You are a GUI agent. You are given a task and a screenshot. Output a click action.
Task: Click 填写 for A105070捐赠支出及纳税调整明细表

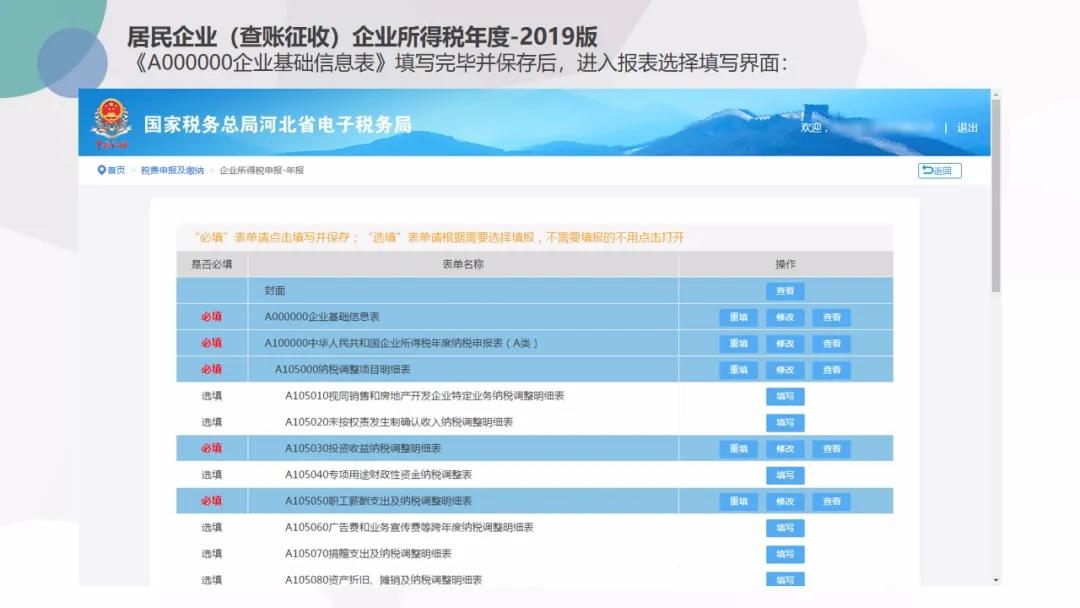784,555
